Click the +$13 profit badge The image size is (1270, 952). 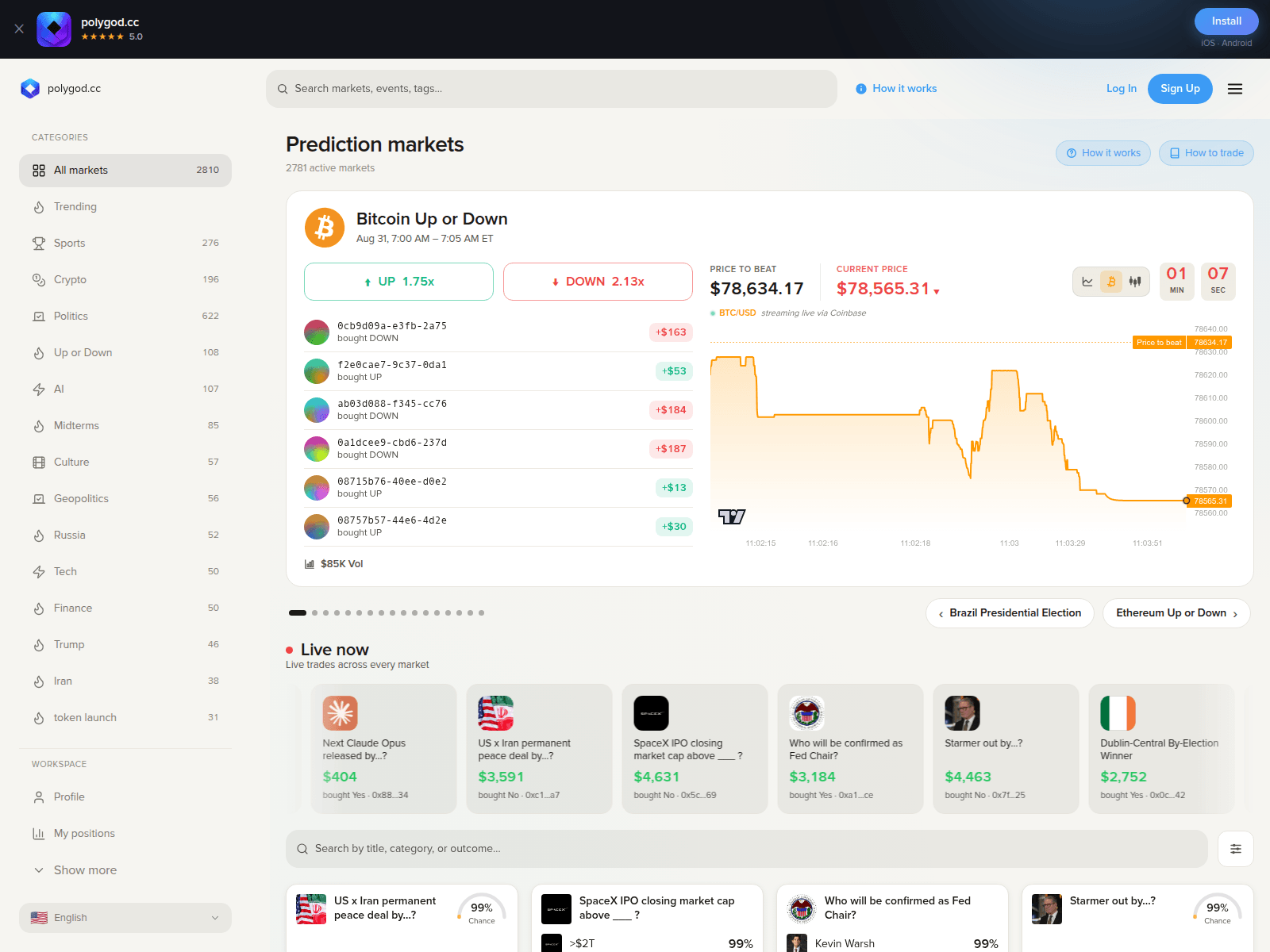(674, 488)
